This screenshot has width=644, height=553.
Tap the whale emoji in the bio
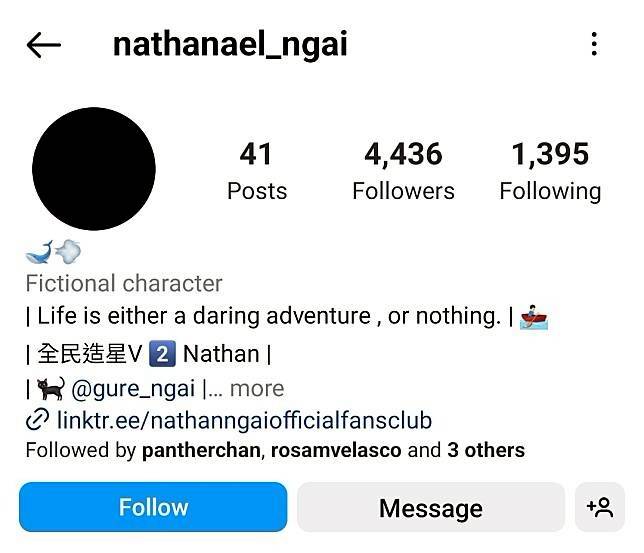[x=39, y=252]
